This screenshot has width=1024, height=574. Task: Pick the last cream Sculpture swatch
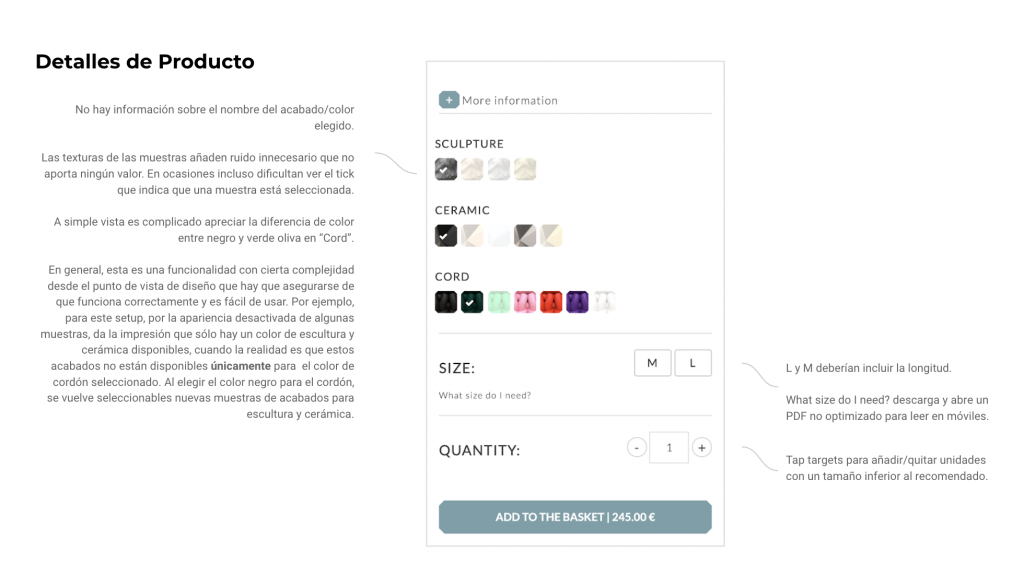(525, 169)
